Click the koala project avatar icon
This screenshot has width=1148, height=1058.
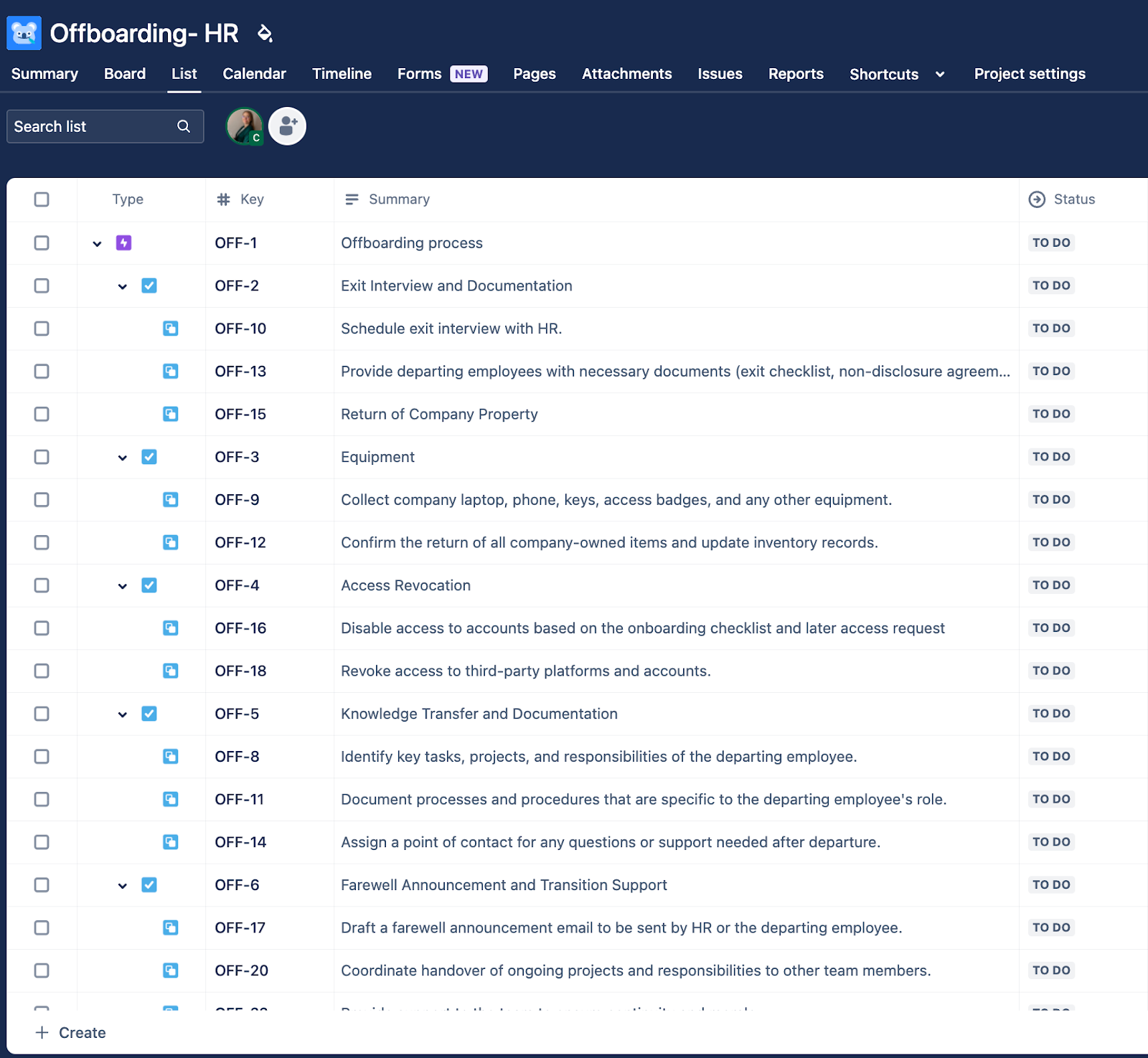point(24,33)
